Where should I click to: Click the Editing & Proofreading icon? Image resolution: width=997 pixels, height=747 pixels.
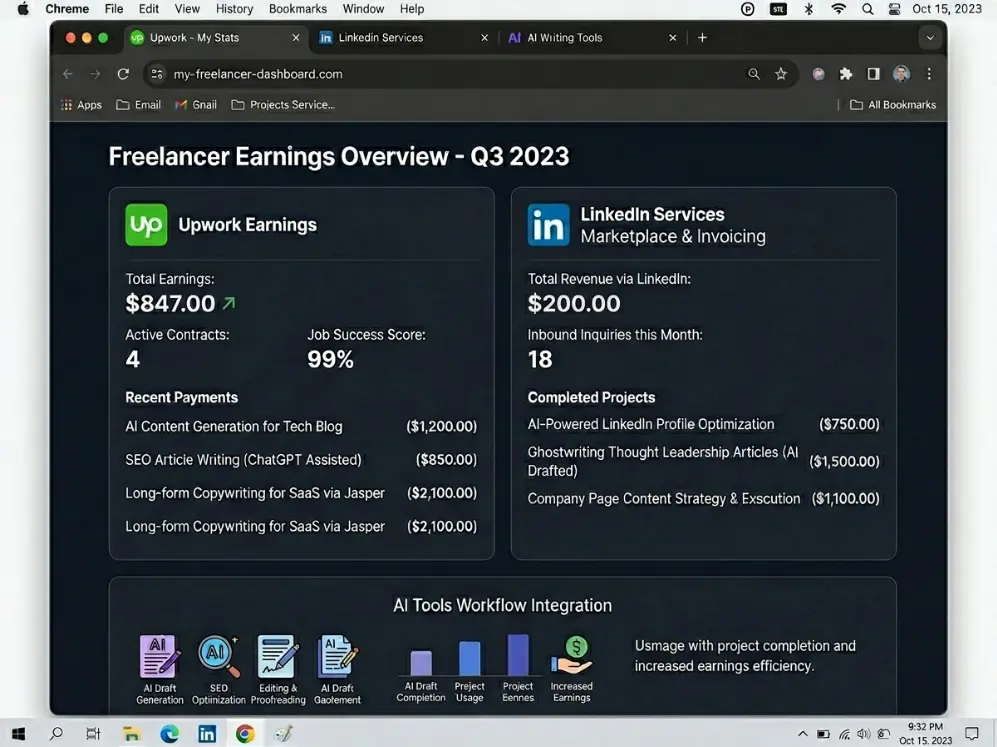point(278,657)
